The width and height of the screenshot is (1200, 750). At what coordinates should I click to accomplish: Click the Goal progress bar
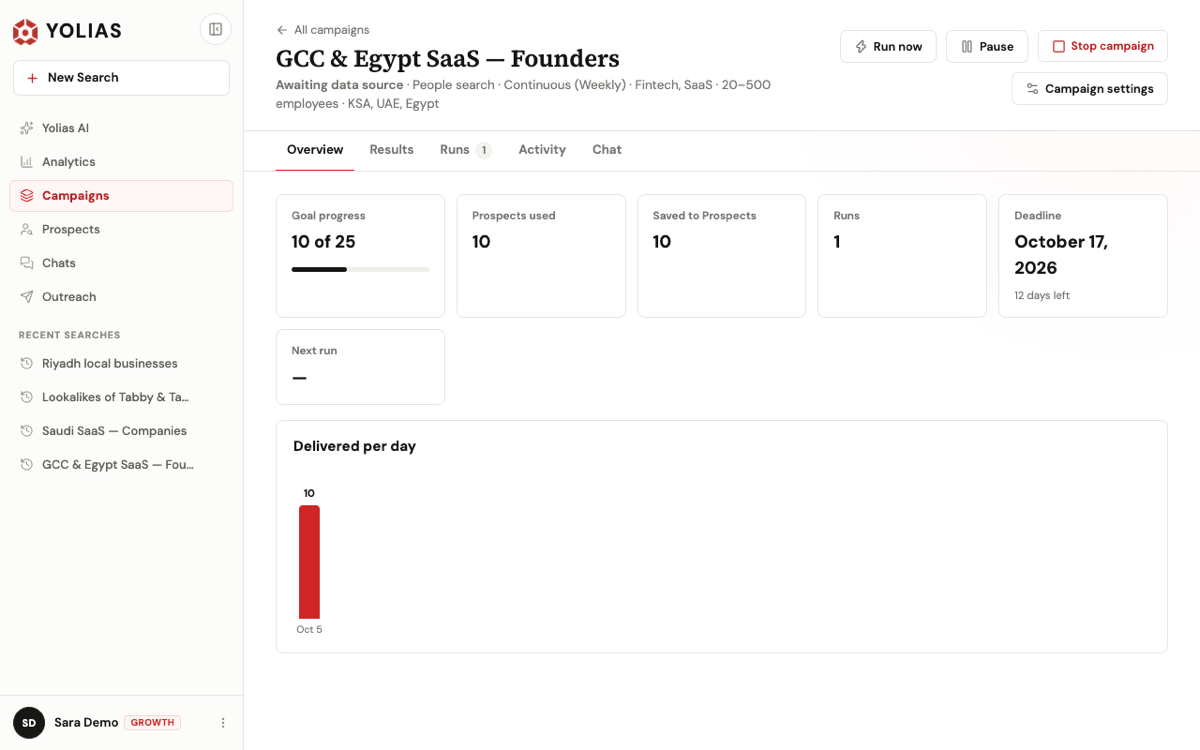click(x=360, y=269)
